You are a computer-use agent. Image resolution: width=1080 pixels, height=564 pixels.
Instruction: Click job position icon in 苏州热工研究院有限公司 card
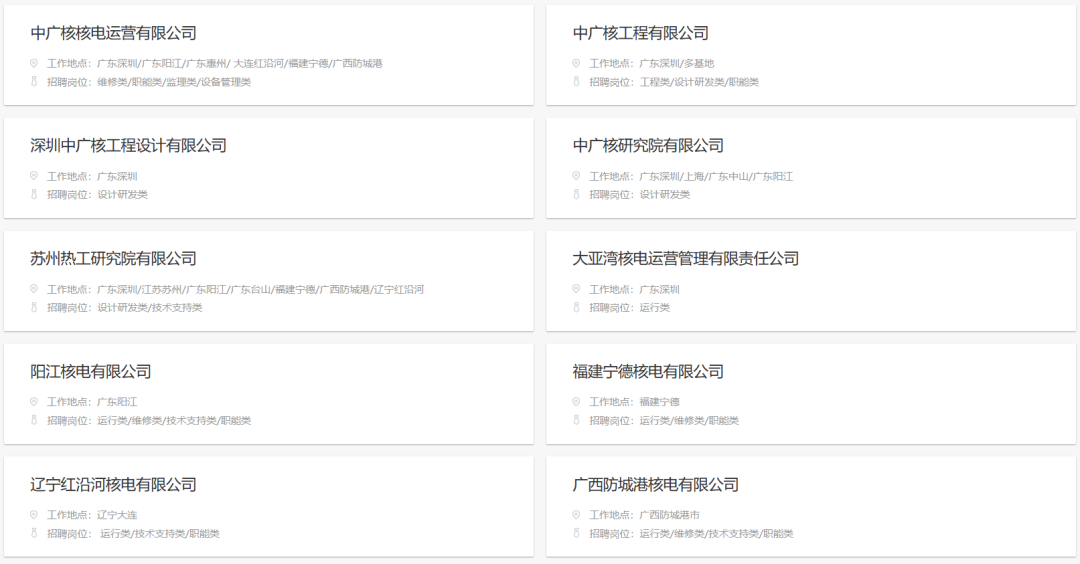pos(34,307)
